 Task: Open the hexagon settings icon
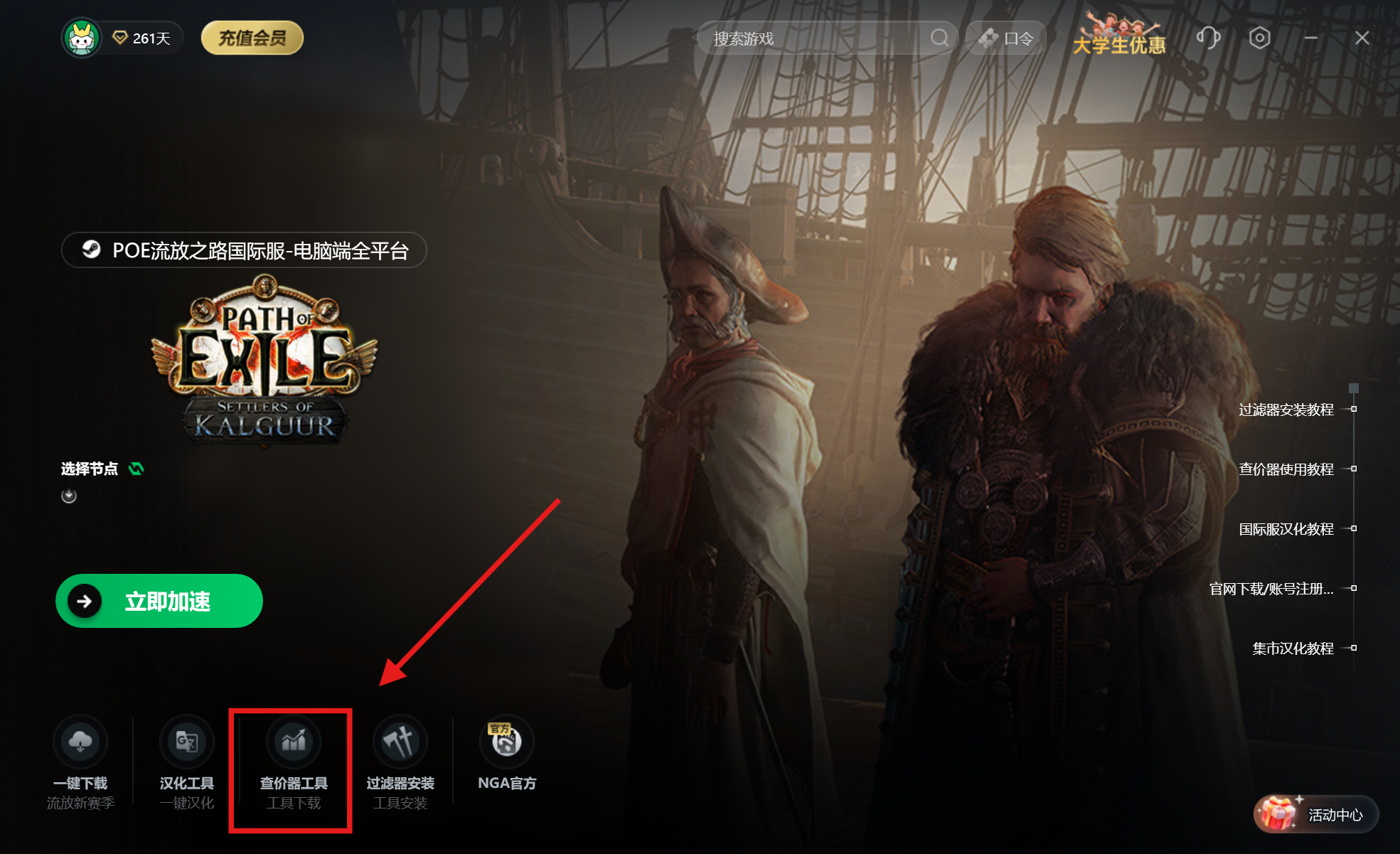[1259, 38]
